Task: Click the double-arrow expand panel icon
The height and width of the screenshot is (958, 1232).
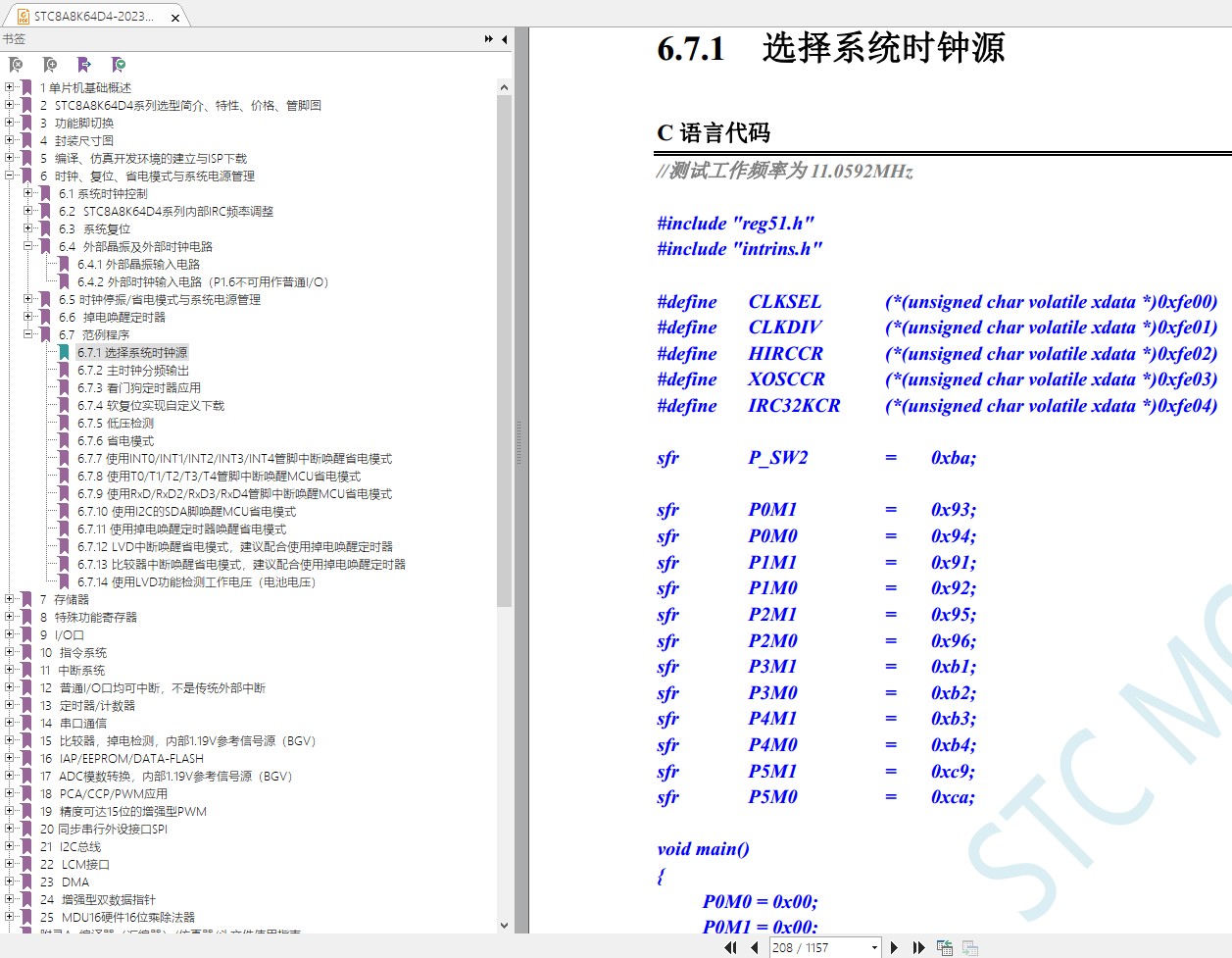Action: click(x=489, y=39)
